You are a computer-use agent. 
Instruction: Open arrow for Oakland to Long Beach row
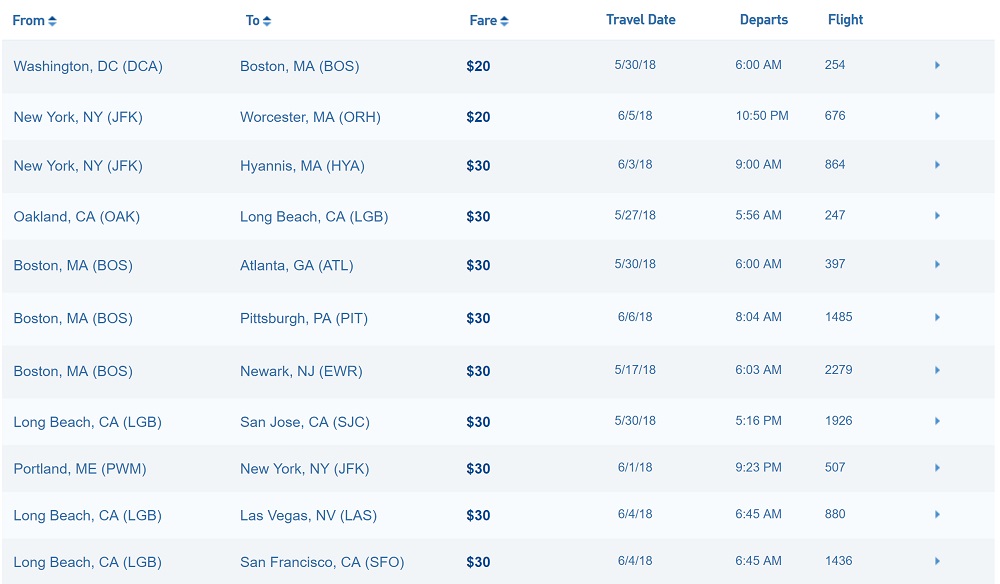[937, 216]
